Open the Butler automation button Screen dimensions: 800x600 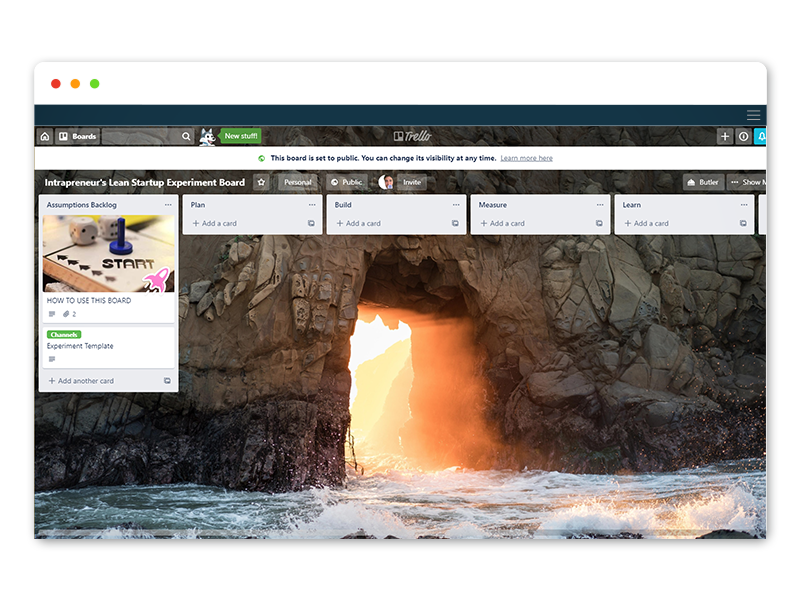[703, 182]
